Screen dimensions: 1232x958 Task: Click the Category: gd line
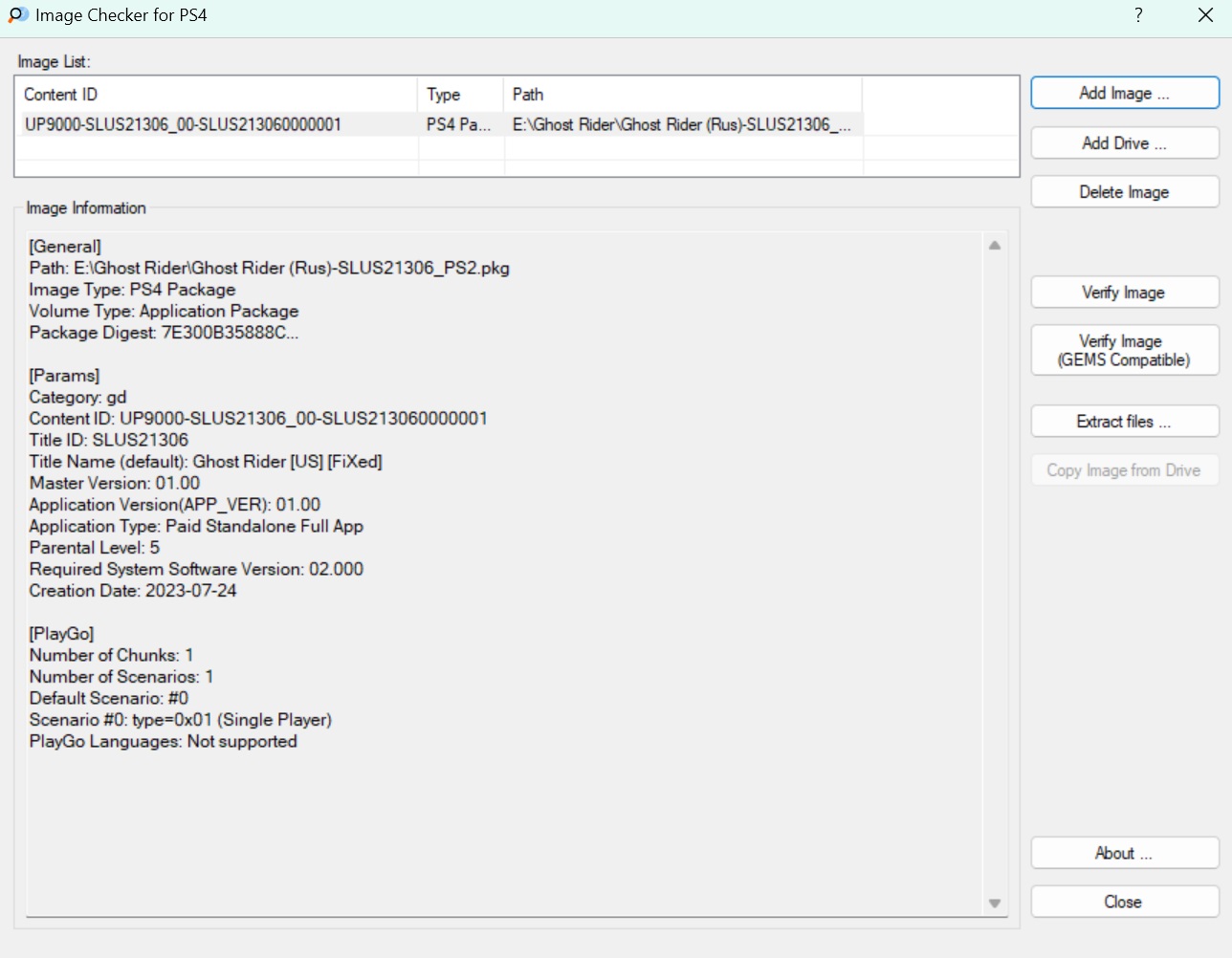(77, 398)
